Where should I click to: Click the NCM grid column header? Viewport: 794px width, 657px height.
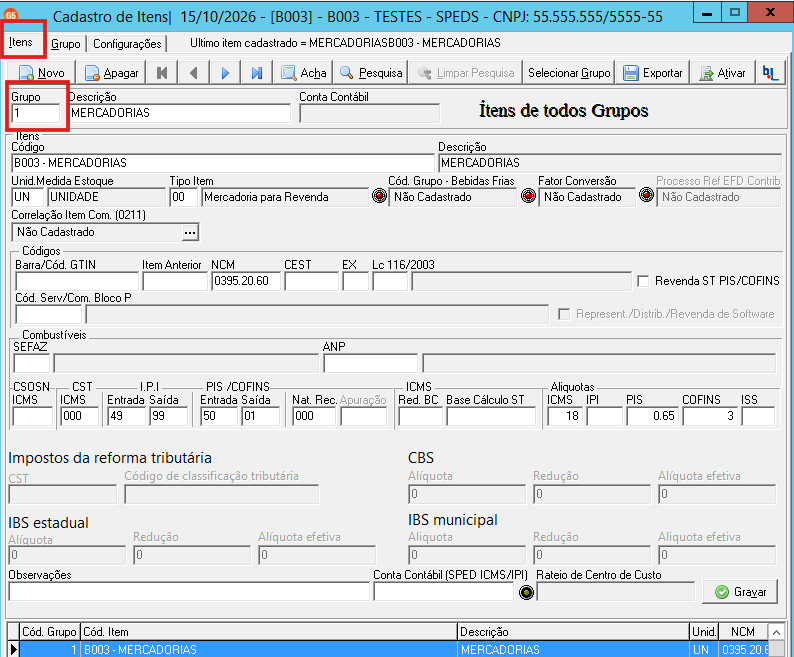pos(743,632)
